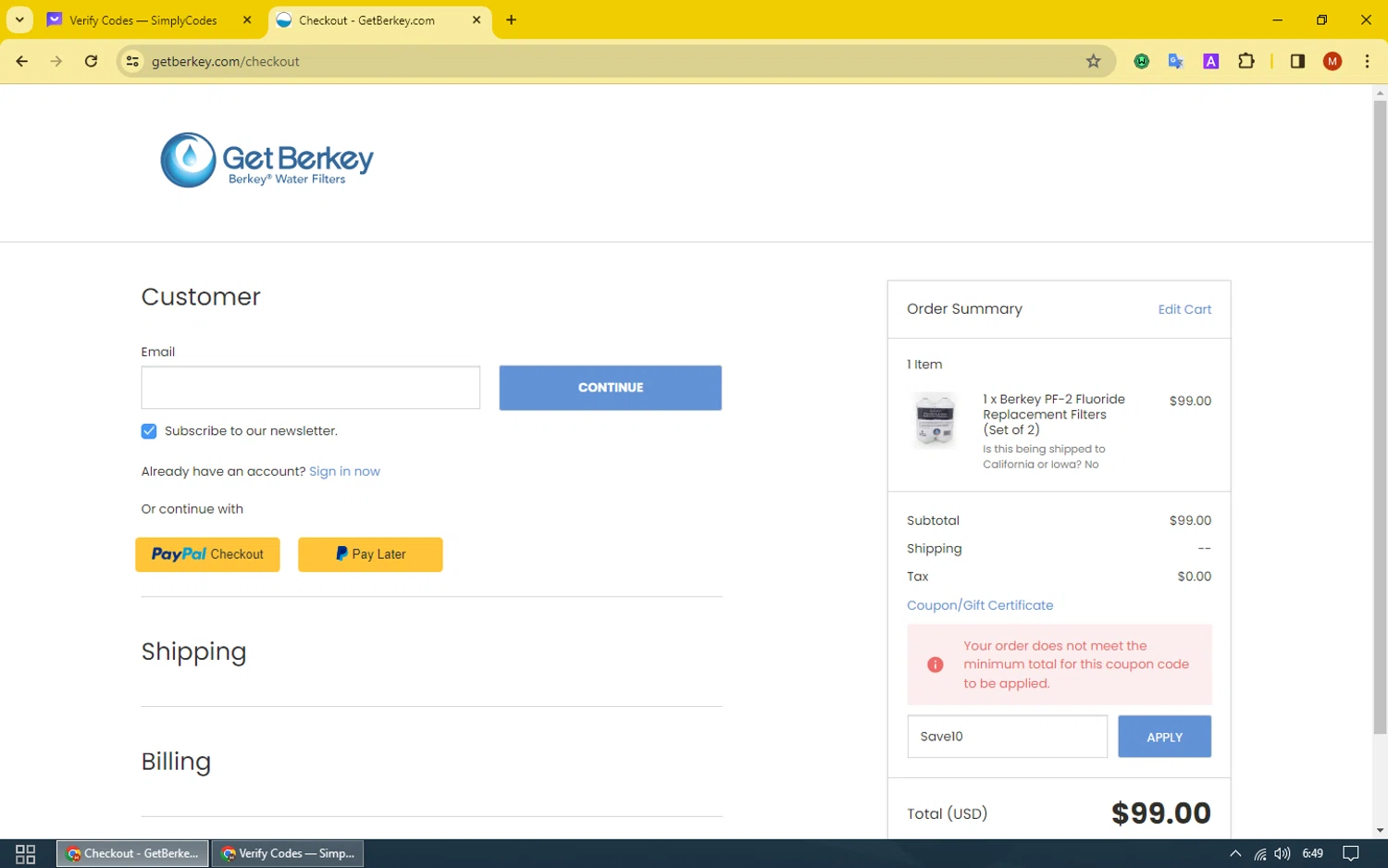Focus the Email input field
Screen dimensions: 1388x868
tap(310, 388)
